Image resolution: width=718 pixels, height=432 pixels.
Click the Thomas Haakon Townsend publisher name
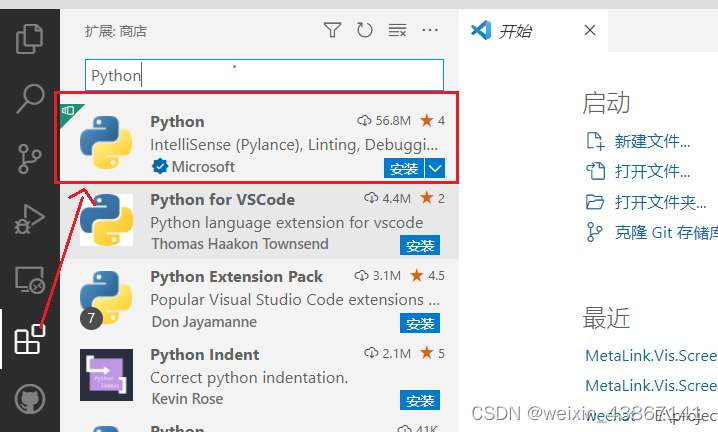click(x=240, y=244)
